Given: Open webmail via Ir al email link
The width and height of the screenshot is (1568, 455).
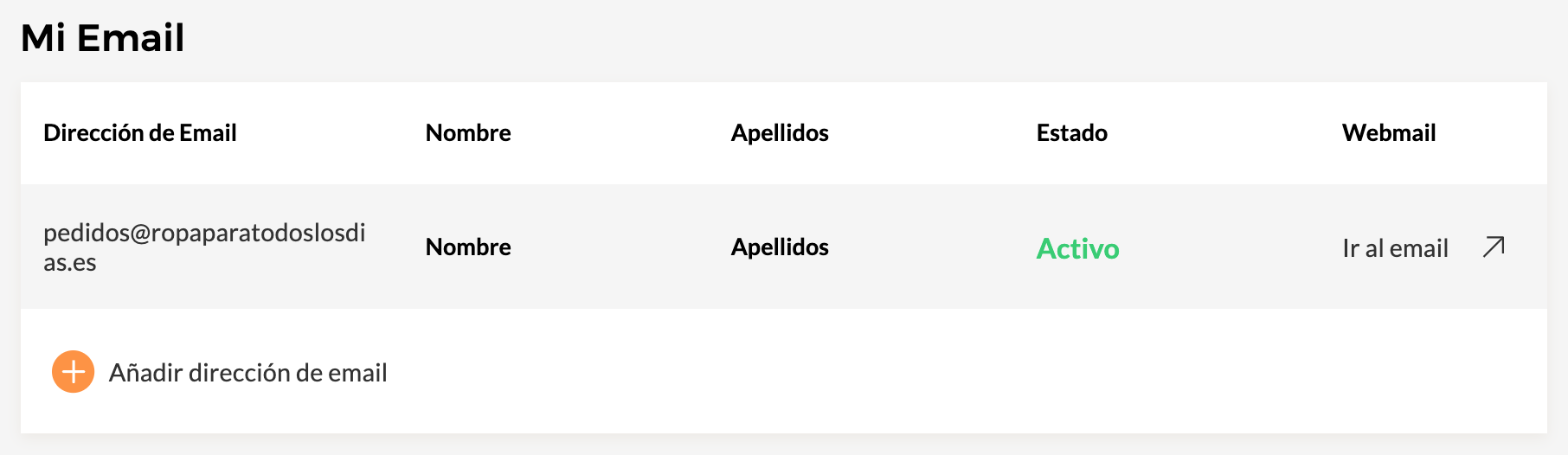Looking at the screenshot, I should click(1395, 248).
